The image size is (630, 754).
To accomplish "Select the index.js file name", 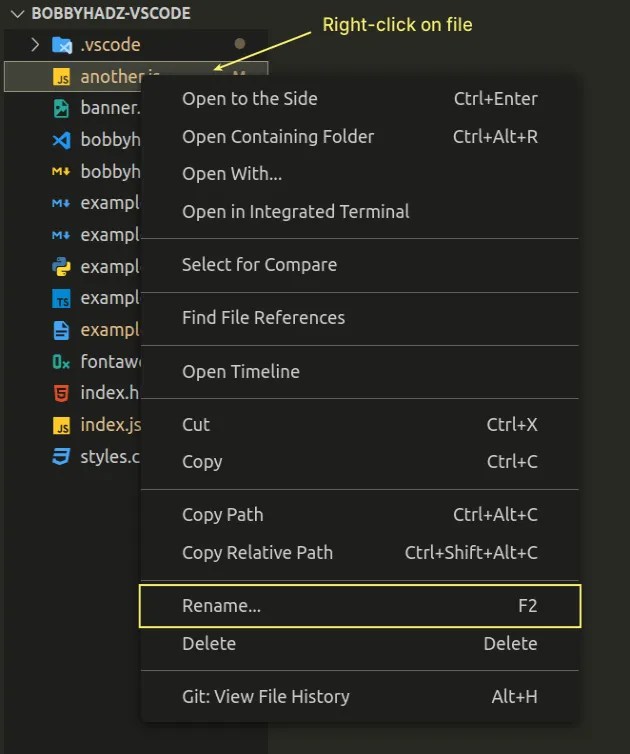I will tap(111, 425).
